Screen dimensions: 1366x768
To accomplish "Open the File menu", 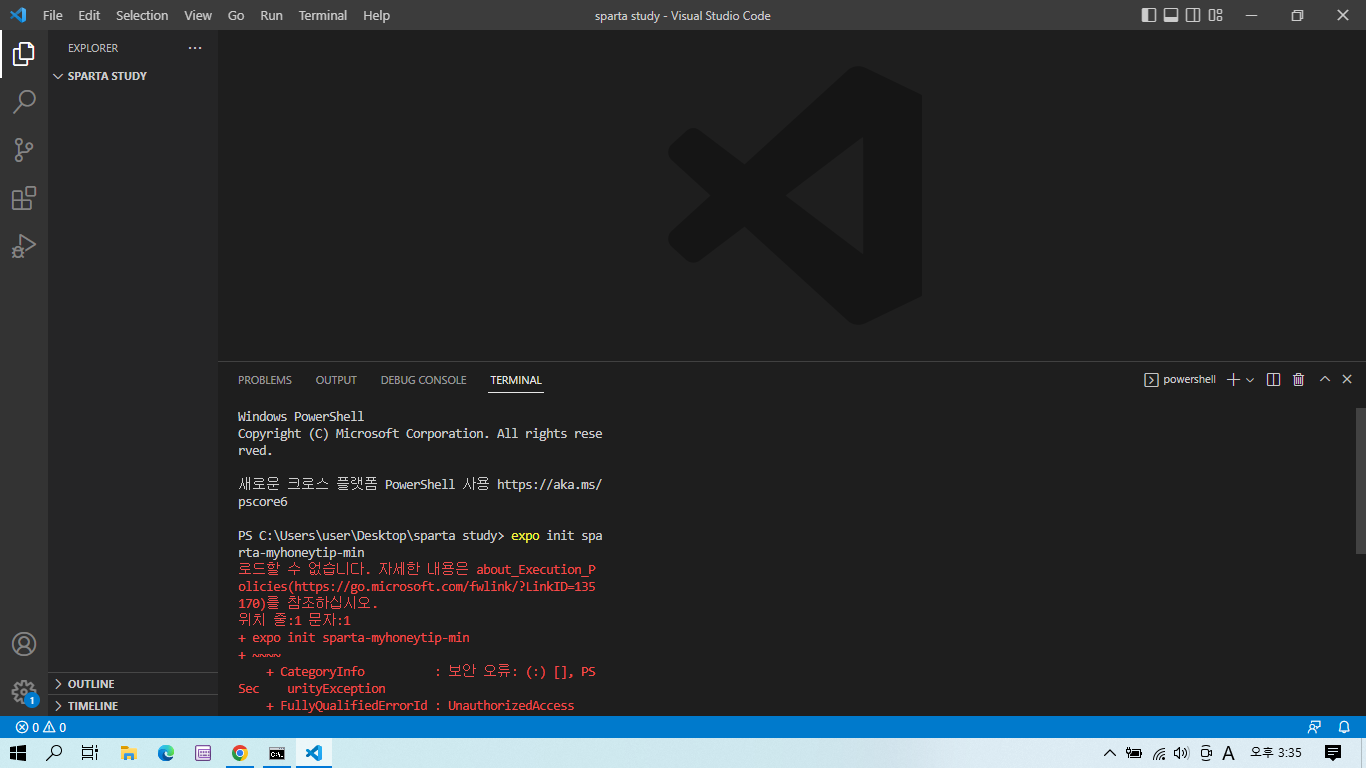I will pyautogui.click(x=53, y=15).
